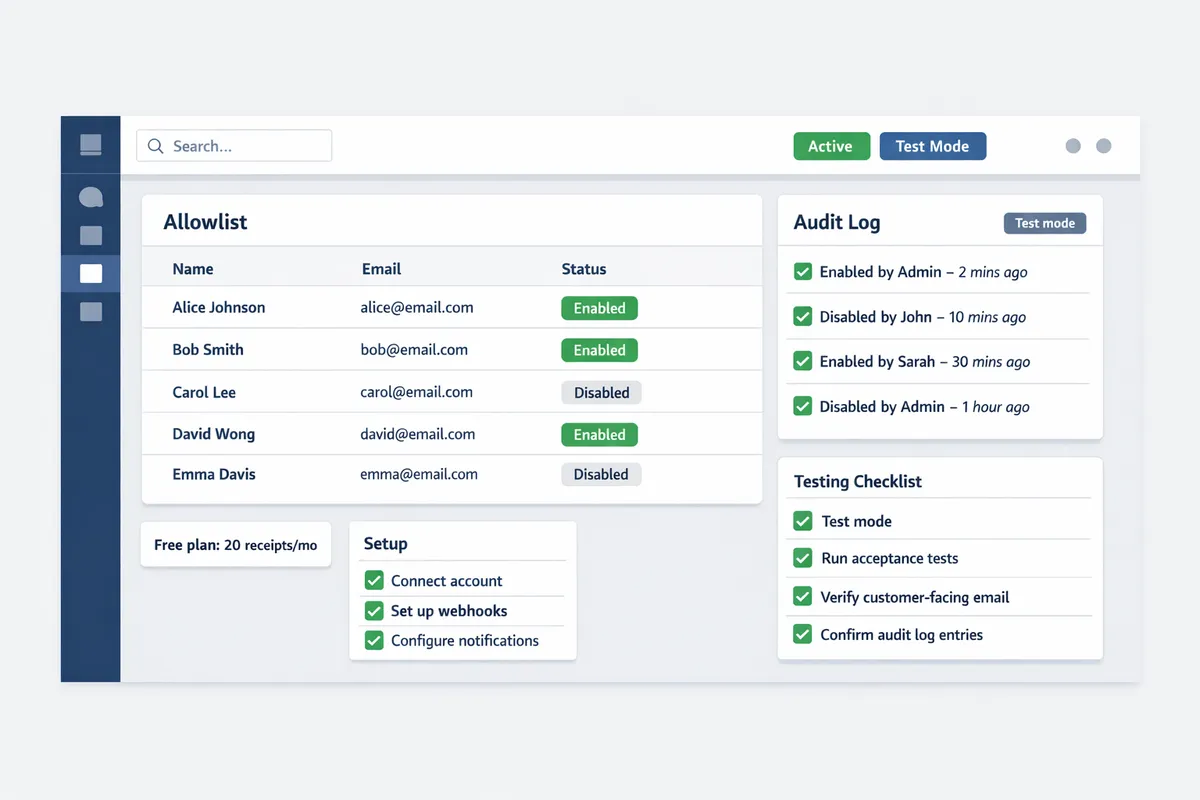Click the second gray circle in top bar
Screen dimensions: 1200x800
coord(1104,146)
